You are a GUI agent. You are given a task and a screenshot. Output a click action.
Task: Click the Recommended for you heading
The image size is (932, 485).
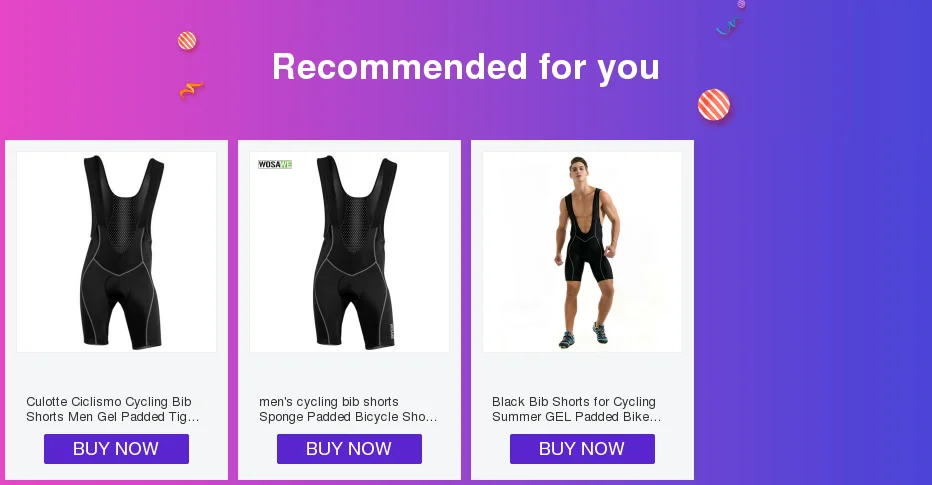(x=465, y=67)
